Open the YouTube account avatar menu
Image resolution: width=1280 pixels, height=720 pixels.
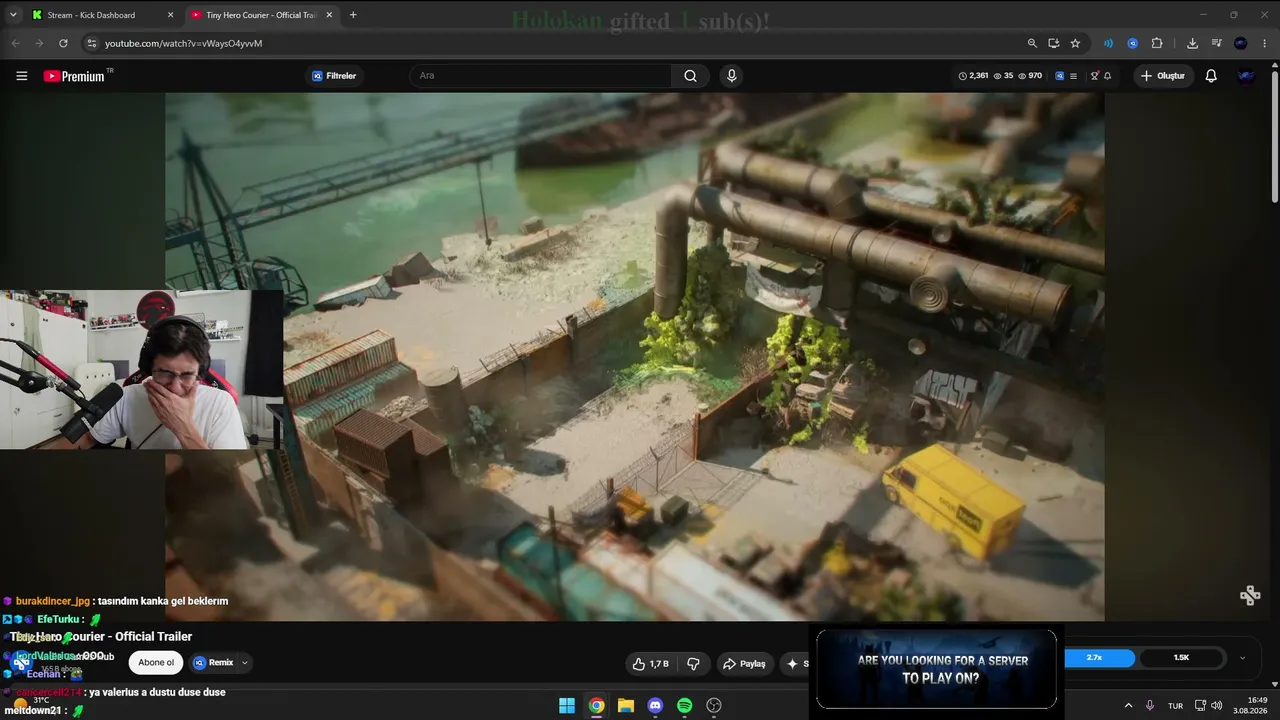1246,76
